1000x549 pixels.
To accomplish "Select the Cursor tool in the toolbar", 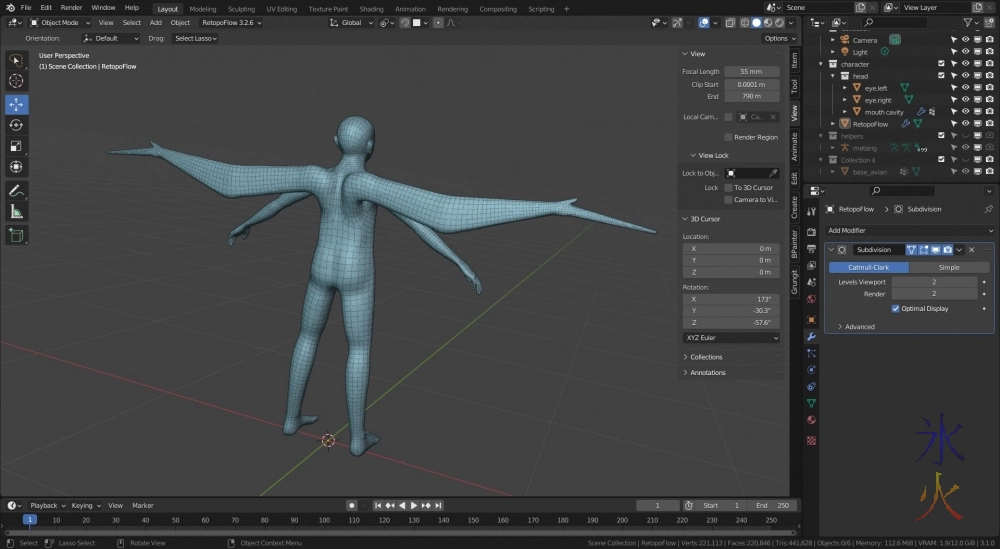I will coord(16,81).
